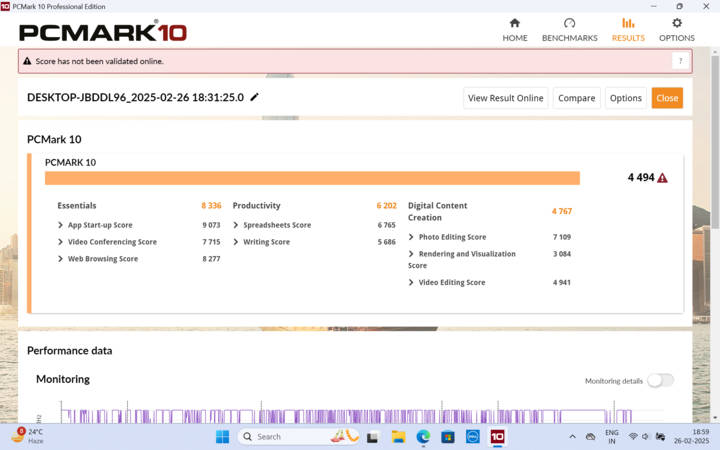Open the weather widget showing 24°C
This screenshot has width=720, height=450.
click(x=28, y=436)
